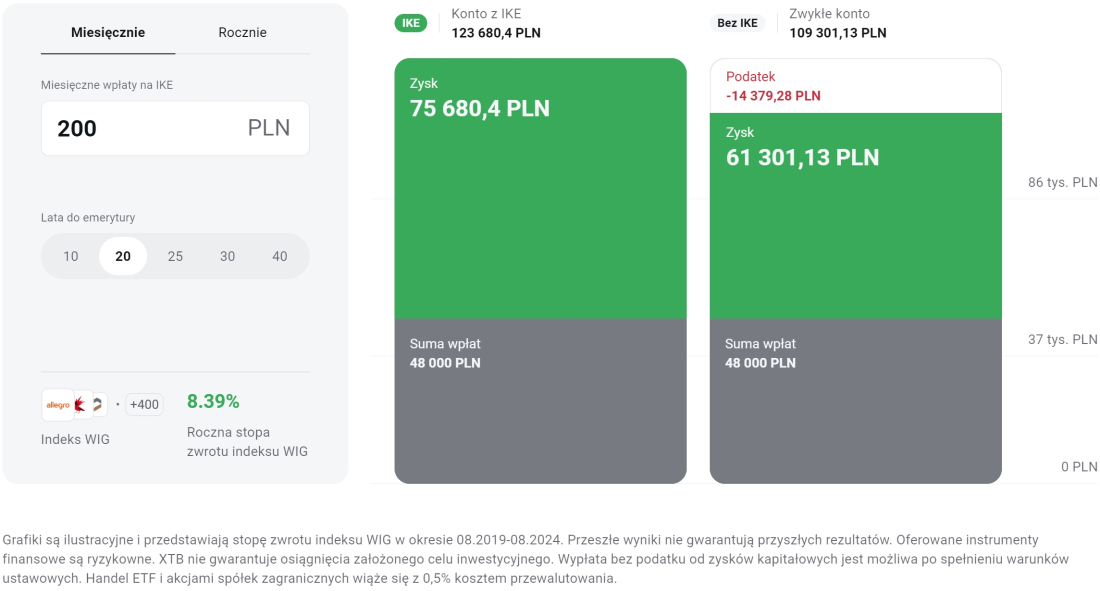Image resolution: width=1100 pixels, height=591 pixels.
Task: Select 25 years to retirement
Action: [175, 256]
